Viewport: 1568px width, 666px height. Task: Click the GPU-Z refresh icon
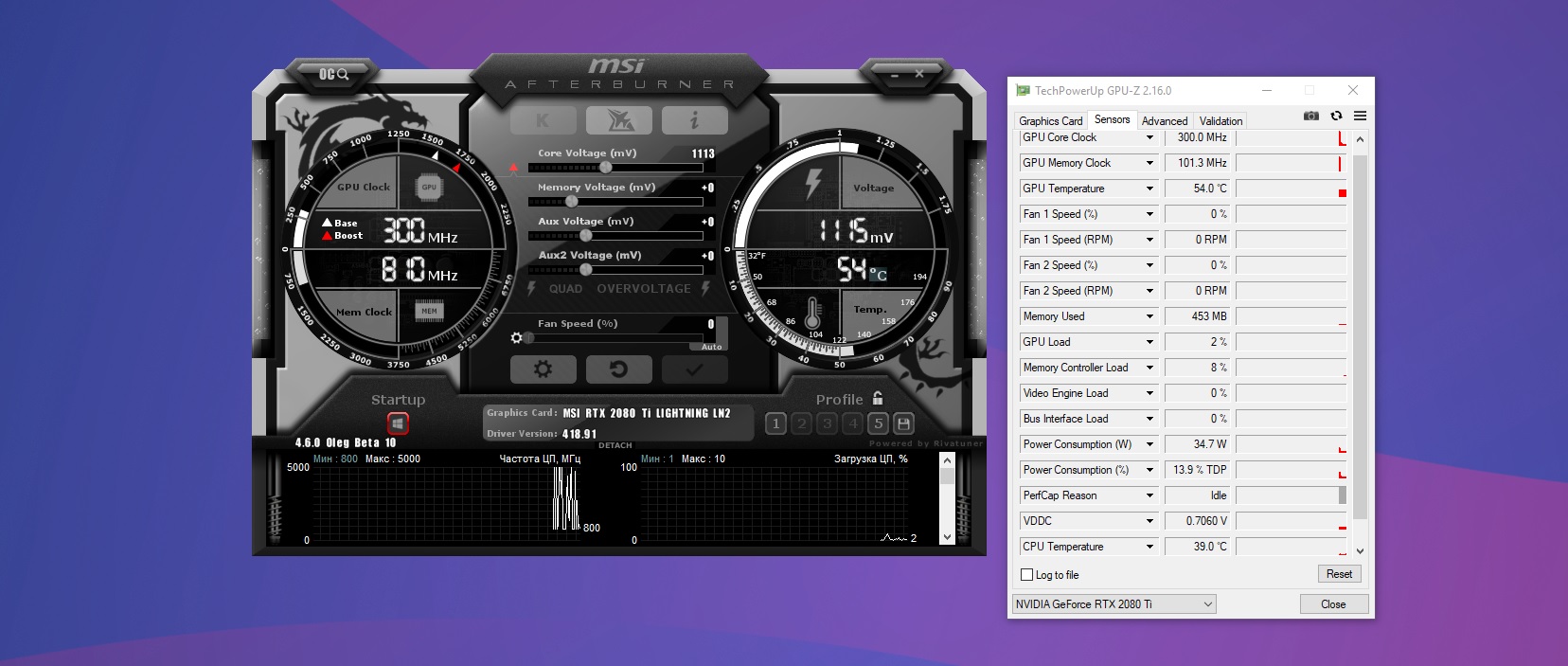point(1336,116)
